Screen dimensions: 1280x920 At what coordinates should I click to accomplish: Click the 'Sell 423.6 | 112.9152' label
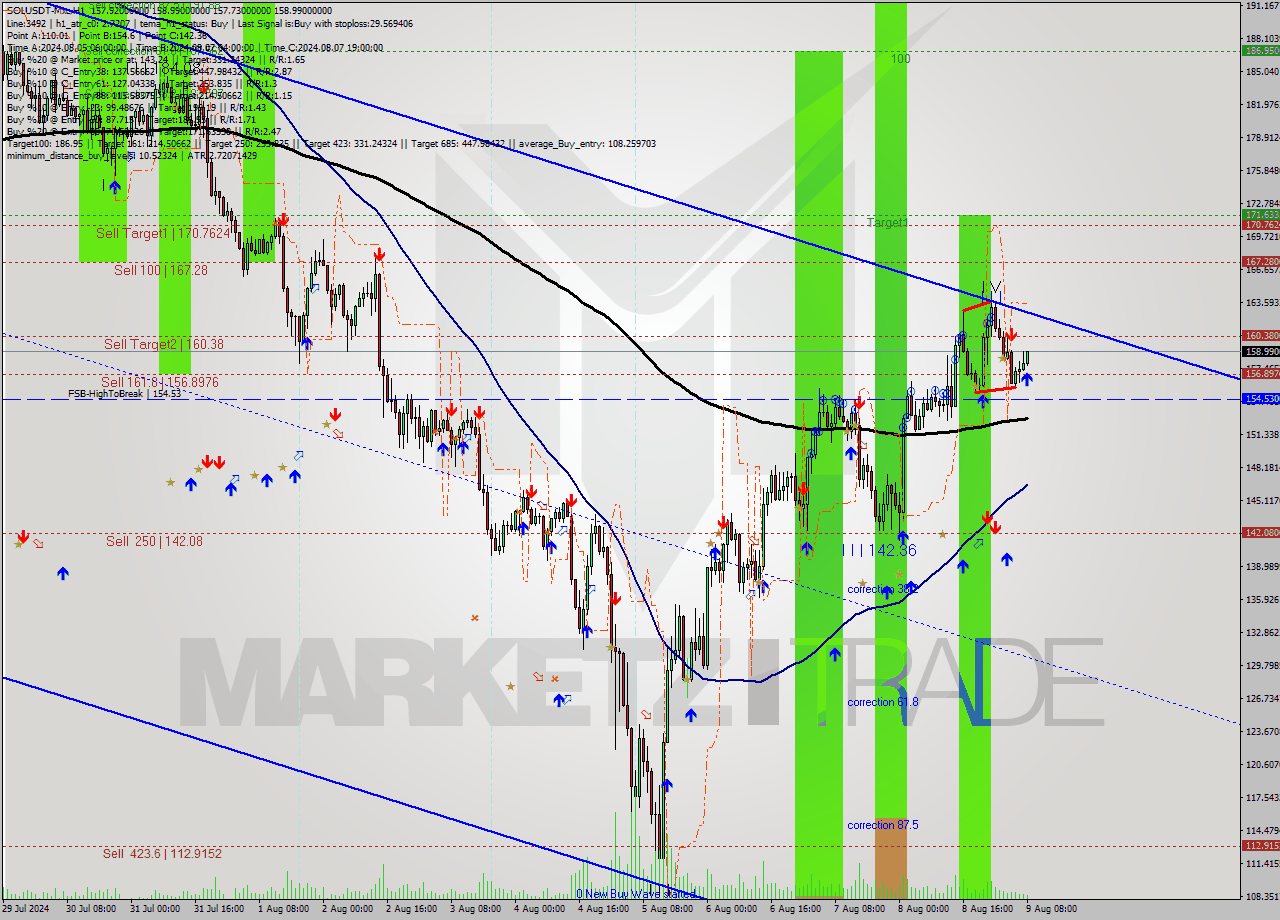pos(162,853)
